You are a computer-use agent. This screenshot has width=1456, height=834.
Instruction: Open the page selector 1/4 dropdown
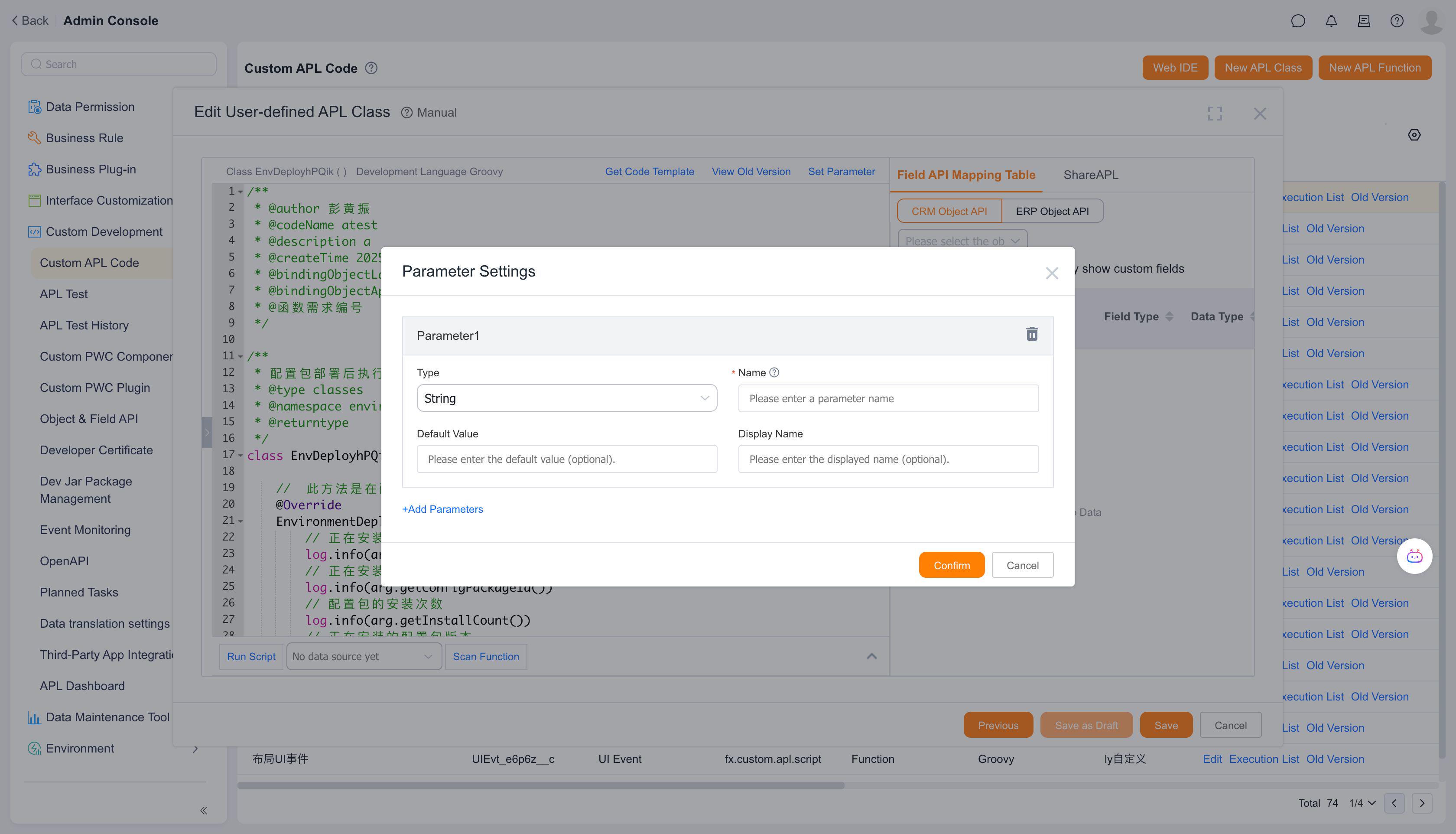tap(1362, 803)
